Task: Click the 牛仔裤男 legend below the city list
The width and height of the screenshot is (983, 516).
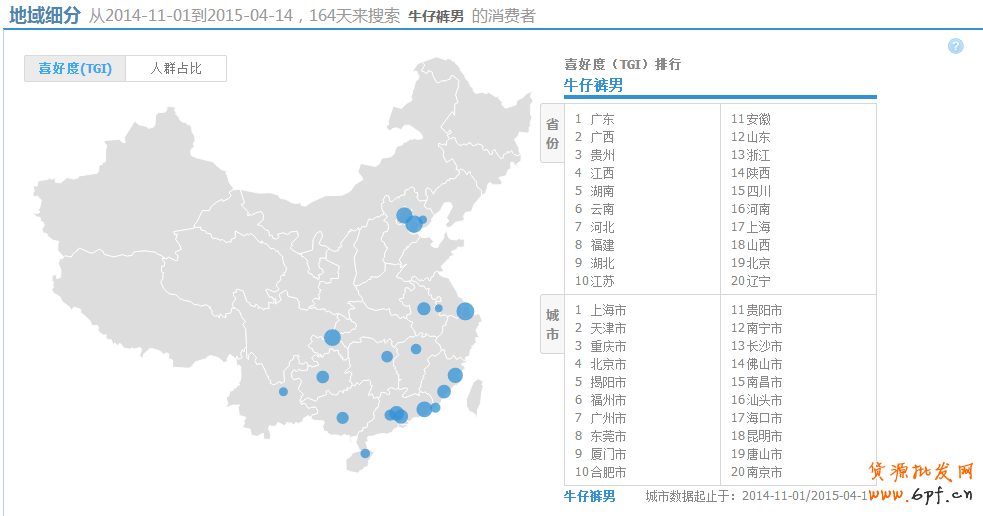Action: (589, 495)
